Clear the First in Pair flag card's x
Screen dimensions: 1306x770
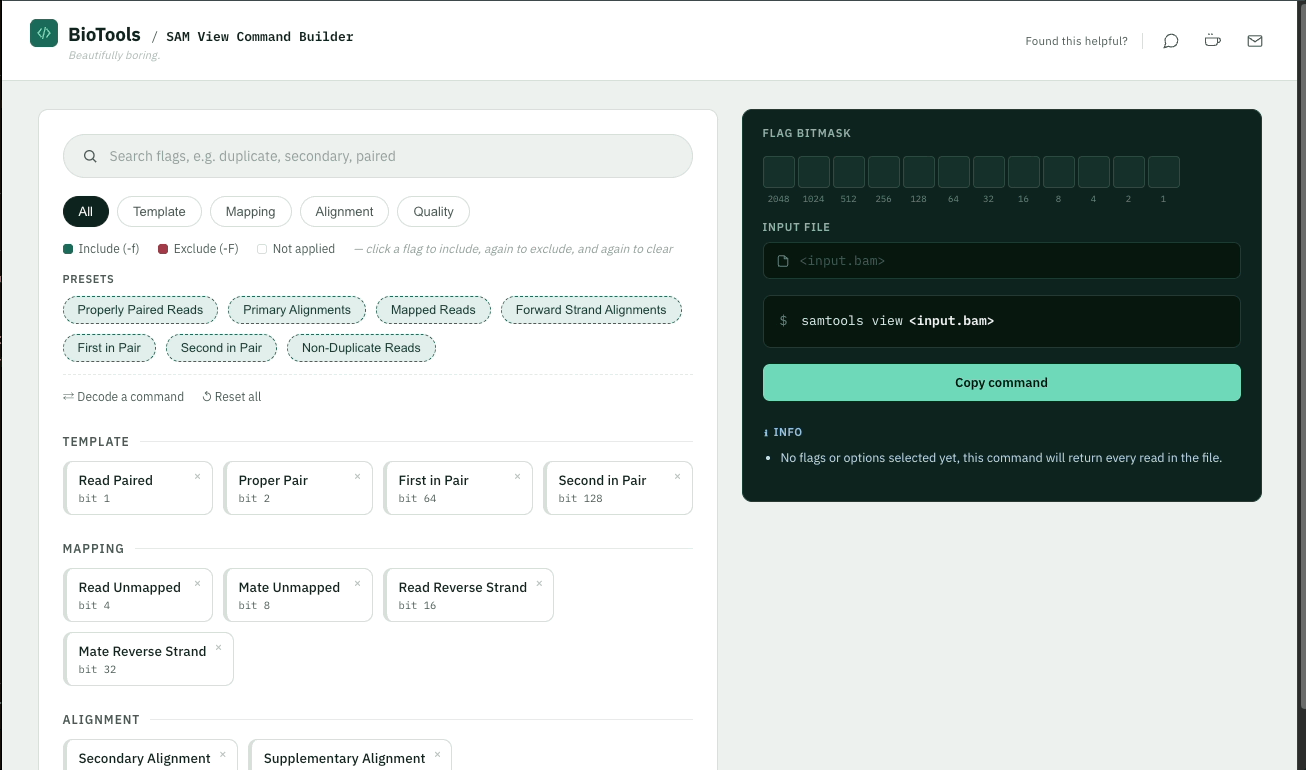click(x=518, y=476)
